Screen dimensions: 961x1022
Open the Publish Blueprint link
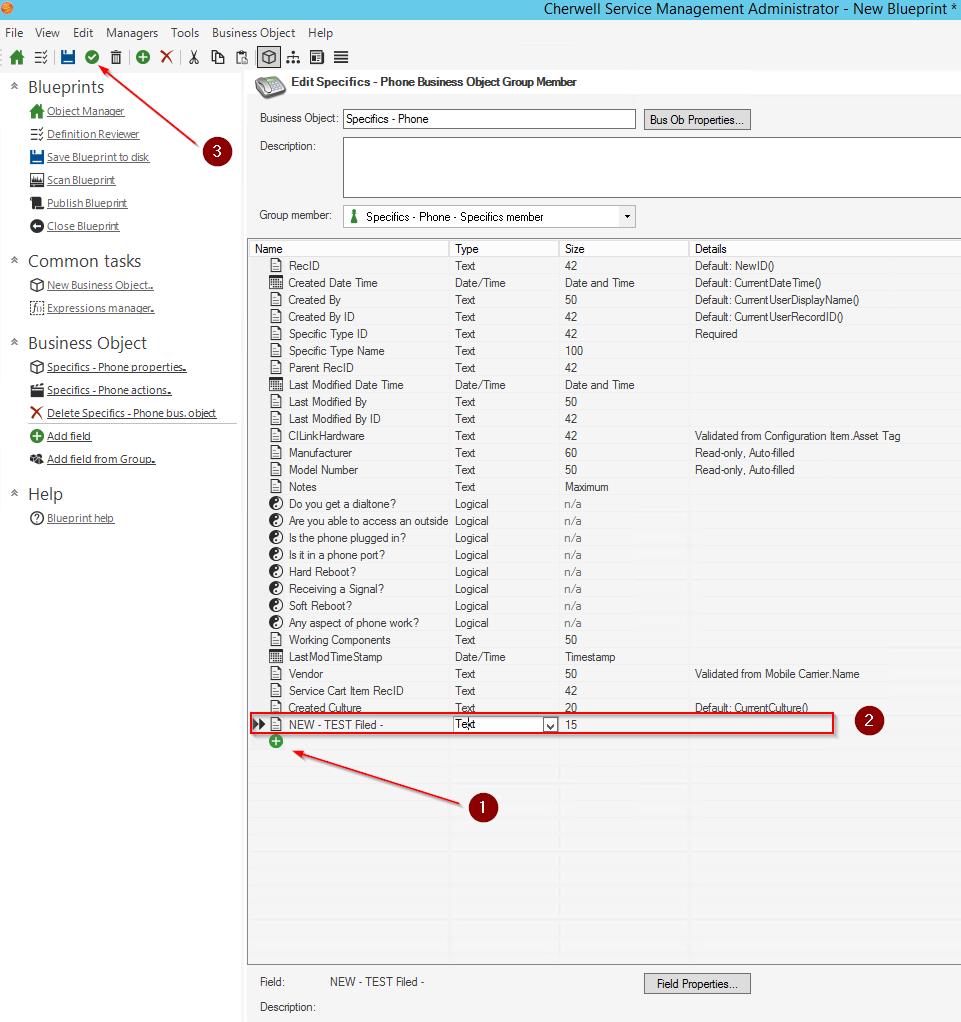tap(87, 203)
